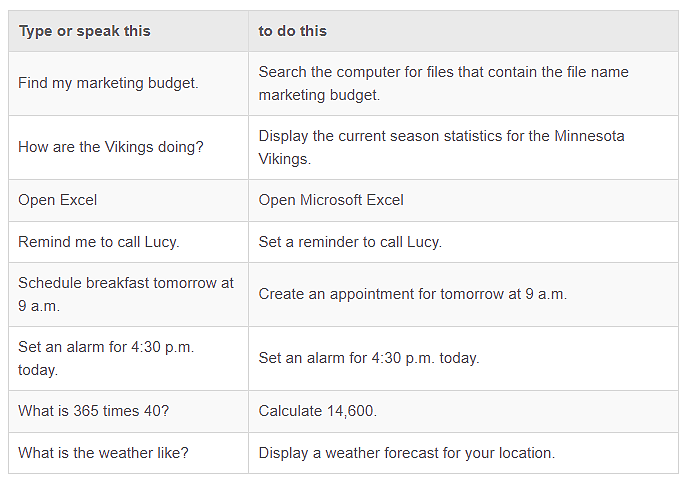Select the 'Find my marketing budget.' cell

point(128,83)
